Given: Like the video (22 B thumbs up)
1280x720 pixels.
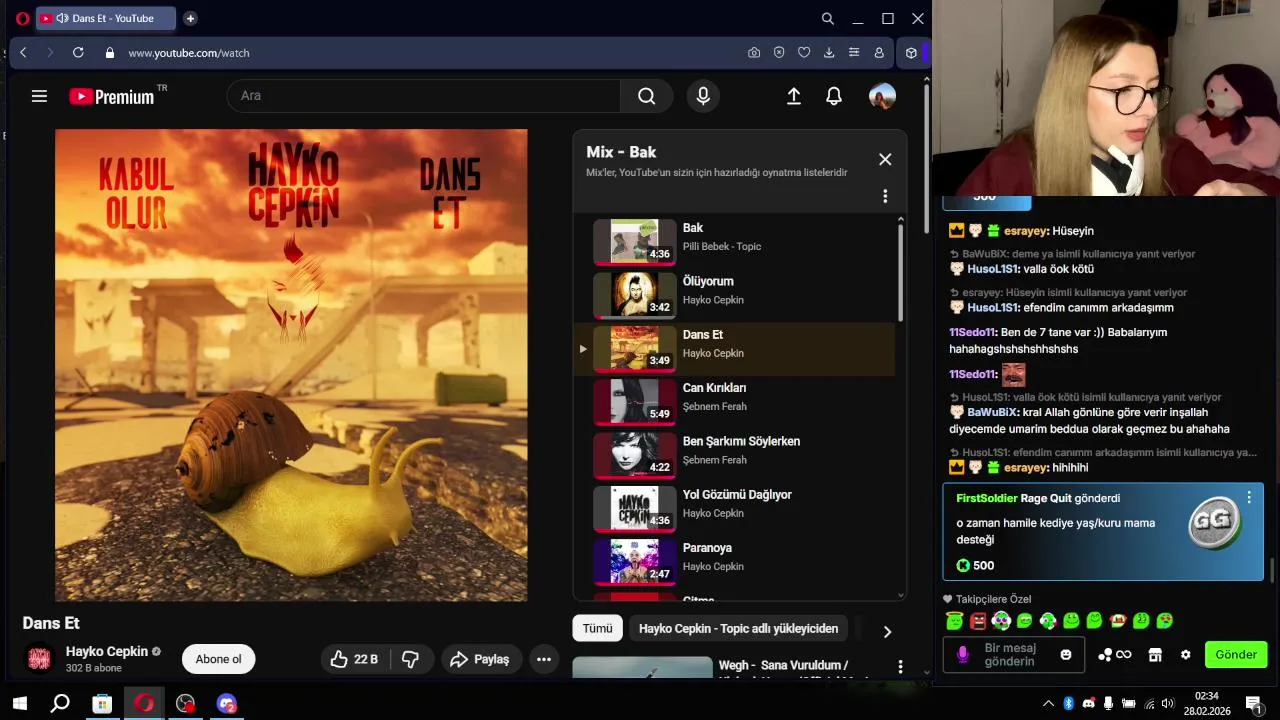Looking at the screenshot, I should pyautogui.click(x=354, y=659).
